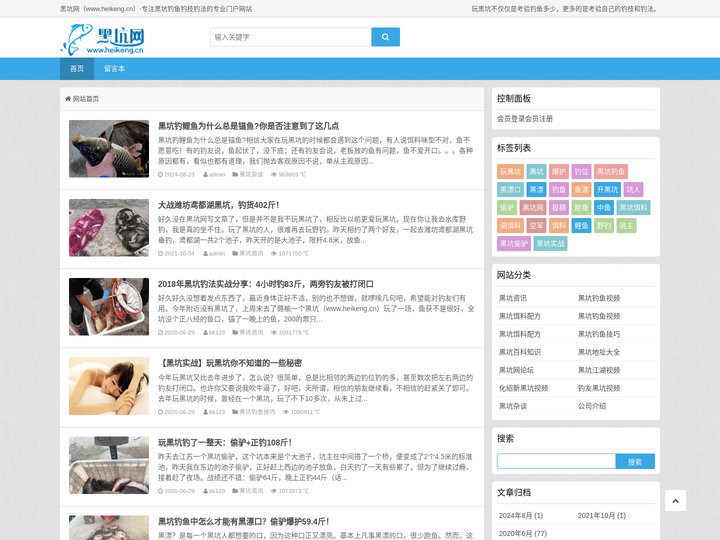Click the magnifier search button in the header
The height and width of the screenshot is (540, 720).
pyautogui.click(x=385, y=37)
